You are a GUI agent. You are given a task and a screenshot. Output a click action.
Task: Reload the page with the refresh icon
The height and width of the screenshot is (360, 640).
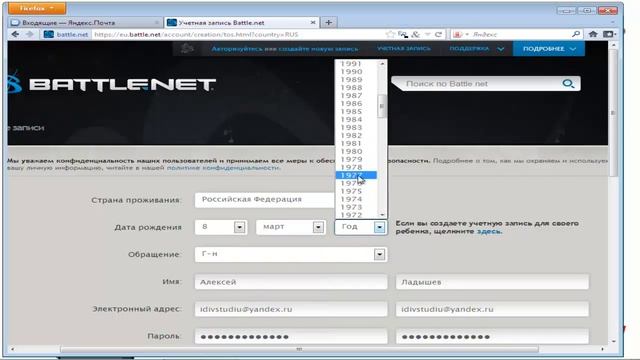(x=438, y=34)
